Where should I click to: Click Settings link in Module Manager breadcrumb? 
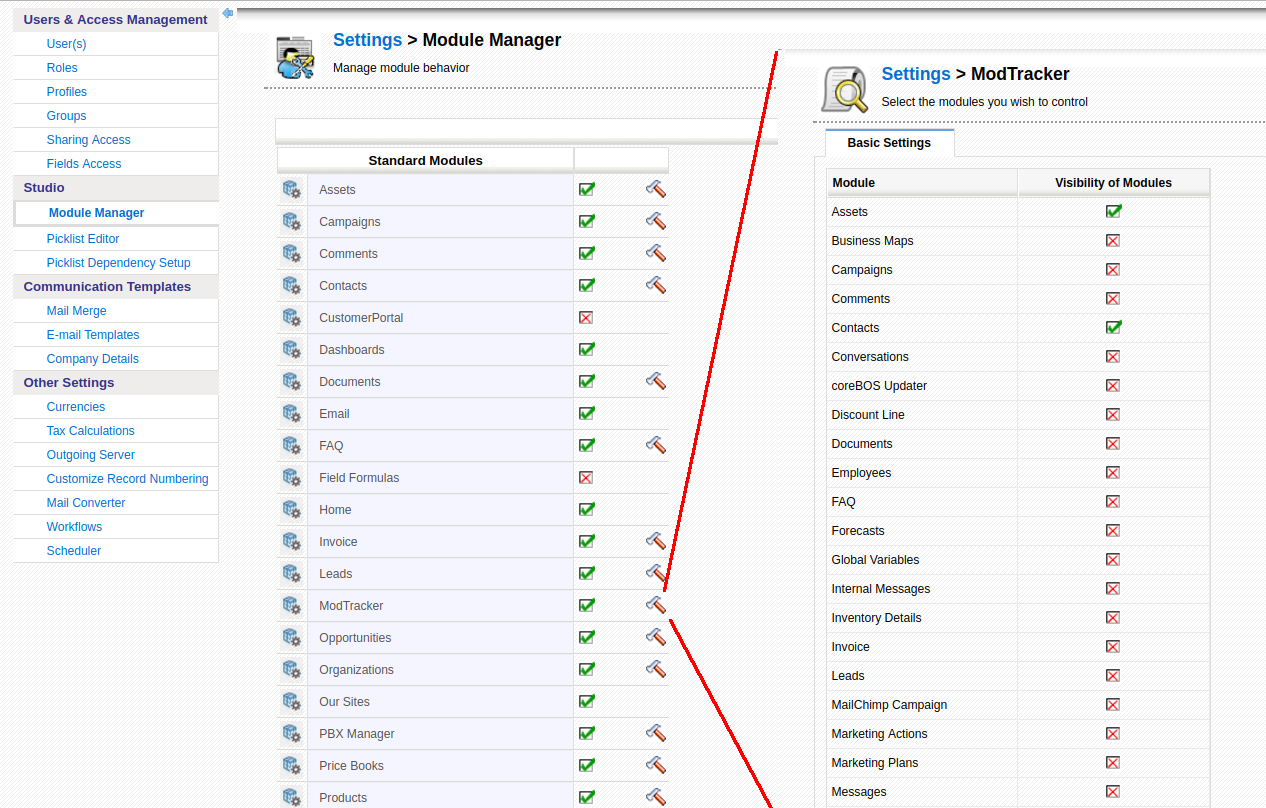click(x=367, y=40)
